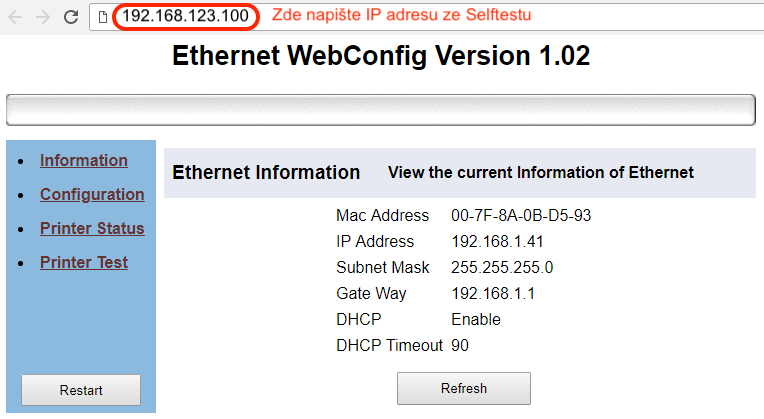Click the Ethernet Information section heading
The height and width of the screenshot is (419, 764).
(x=266, y=172)
